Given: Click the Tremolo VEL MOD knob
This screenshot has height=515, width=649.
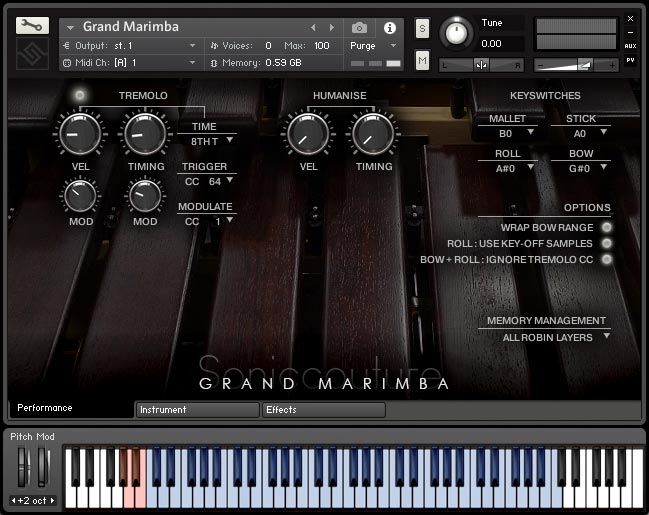Looking at the screenshot, I should (80, 196).
